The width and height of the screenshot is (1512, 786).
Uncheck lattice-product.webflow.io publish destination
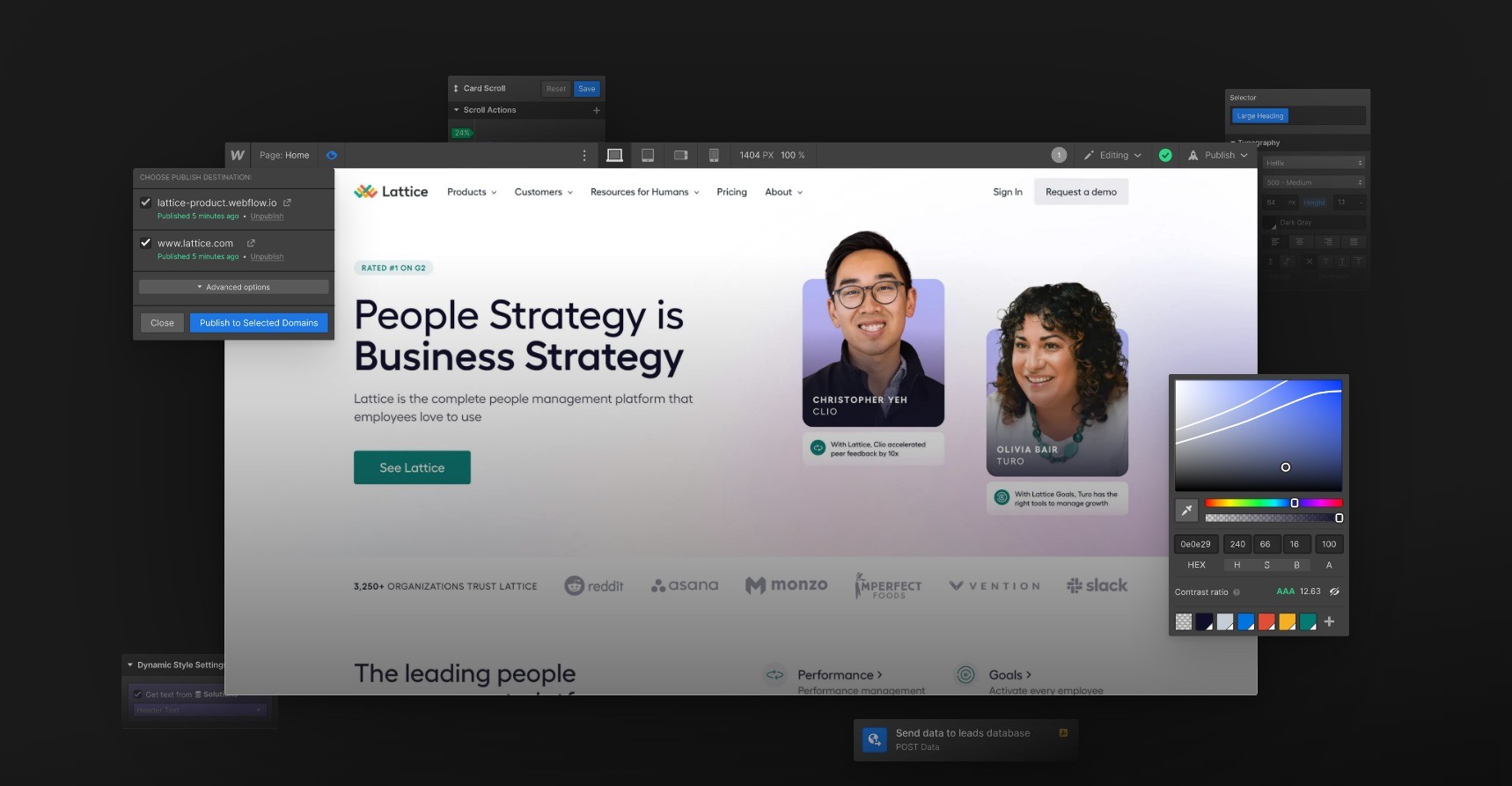click(146, 202)
